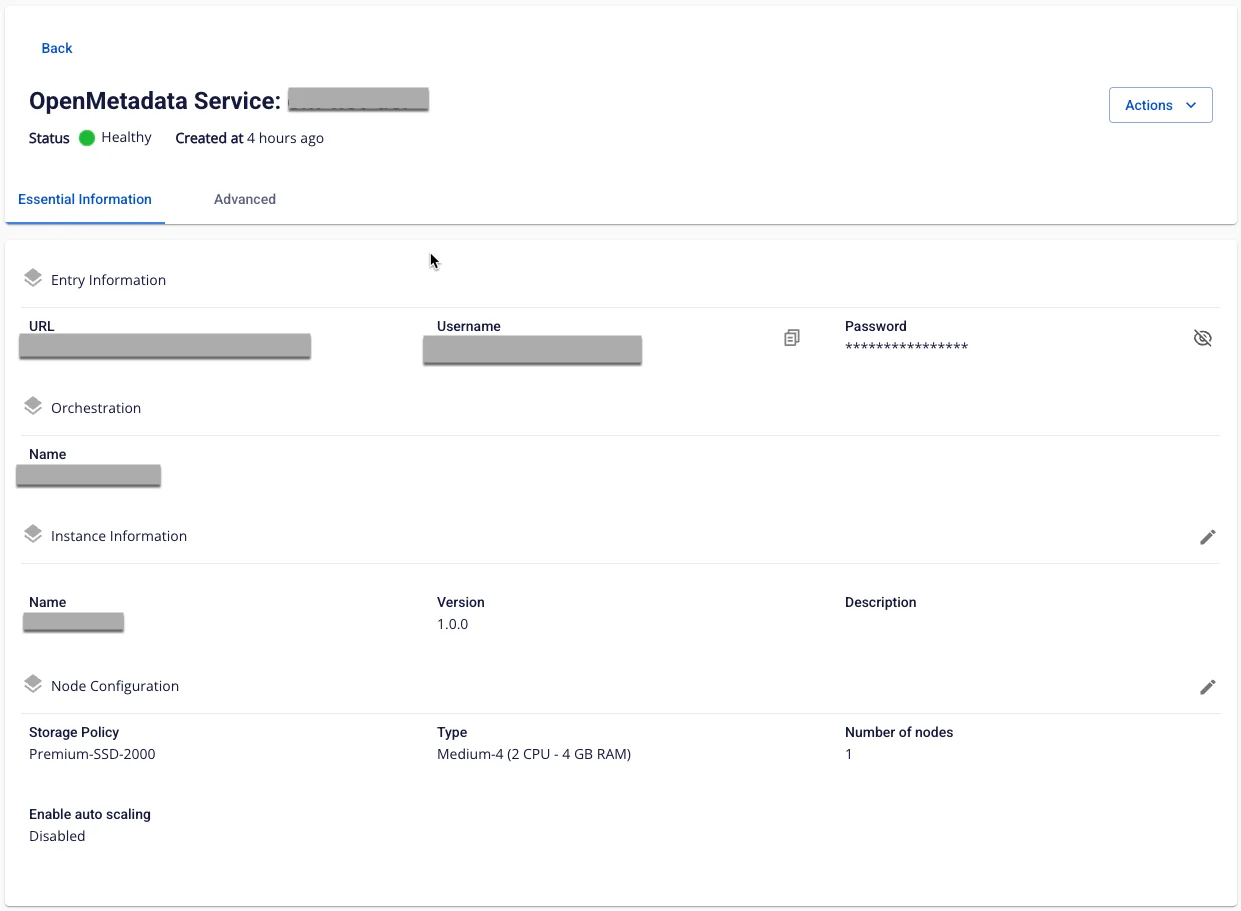The width and height of the screenshot is (1241, 911).
Task: Click the version value 1.0.0
Action: click(452, 624)
